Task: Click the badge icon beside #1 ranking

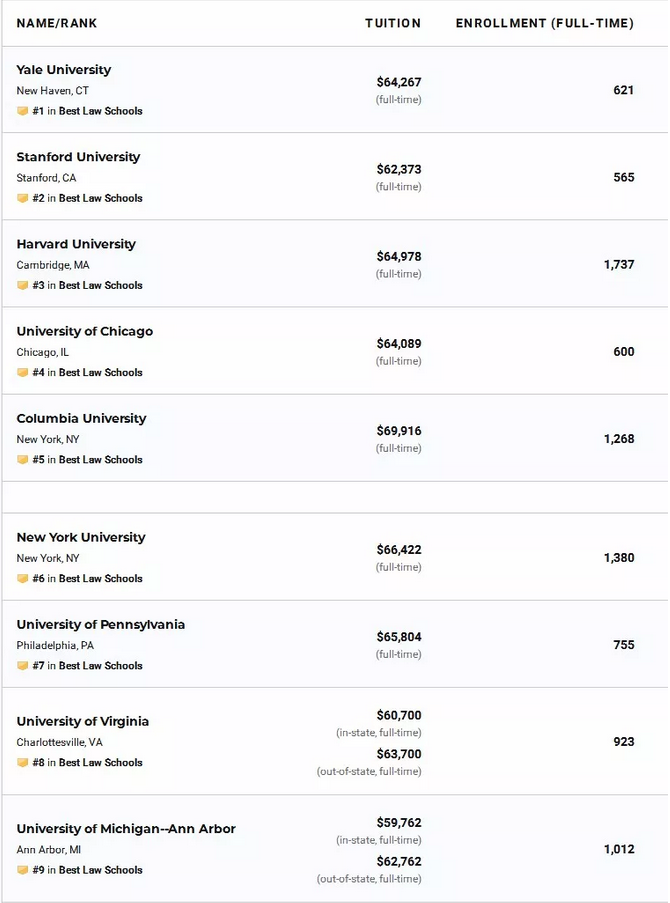Action: click(x=22, y=111)
